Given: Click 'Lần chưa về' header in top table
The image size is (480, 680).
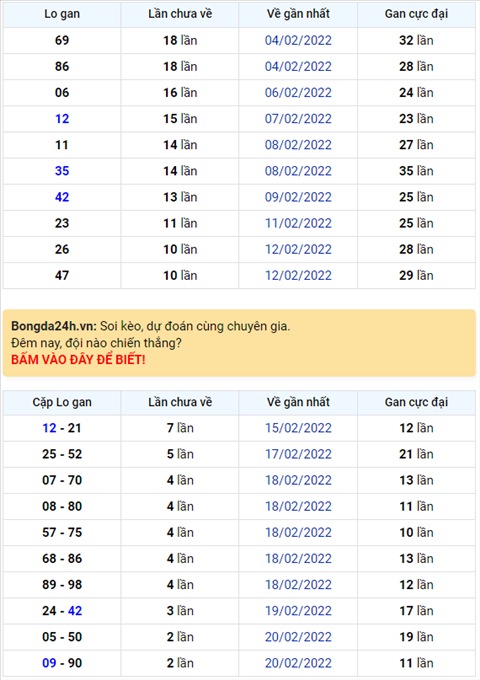Looking at the screenshot, I should click(x=180, y=14).
